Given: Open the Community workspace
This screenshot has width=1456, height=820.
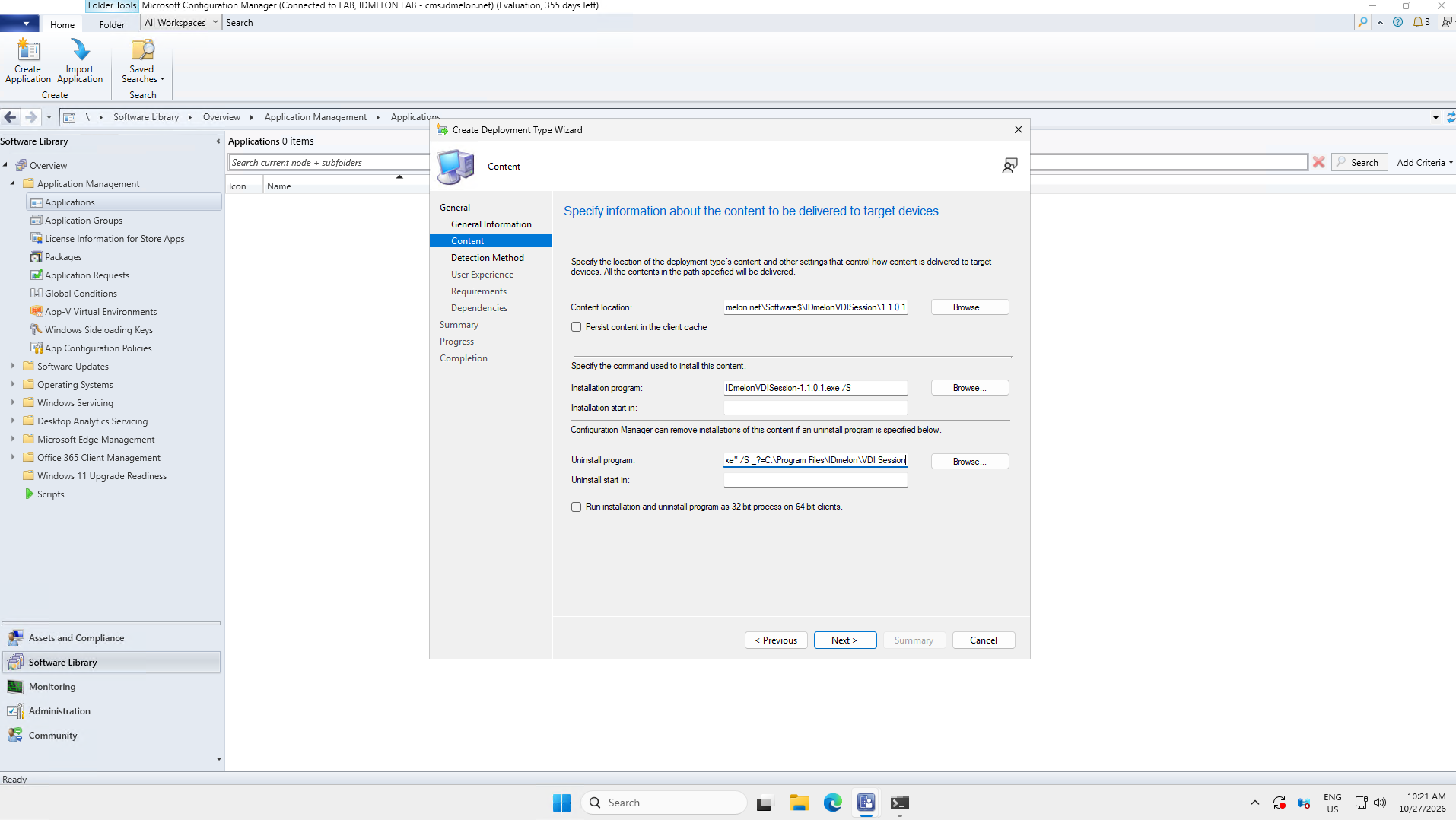Looking at the screenshot, I should [111, 735].
